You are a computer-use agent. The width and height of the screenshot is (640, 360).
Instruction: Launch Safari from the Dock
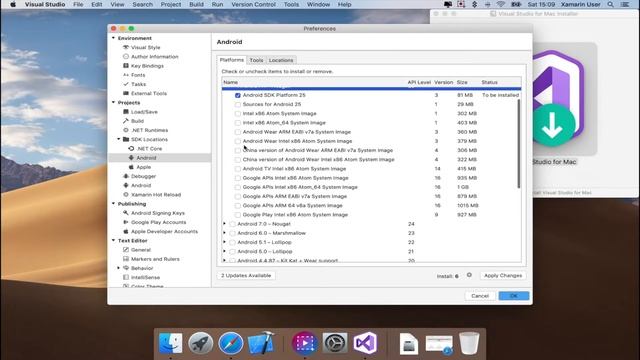(x=231, y=343)
